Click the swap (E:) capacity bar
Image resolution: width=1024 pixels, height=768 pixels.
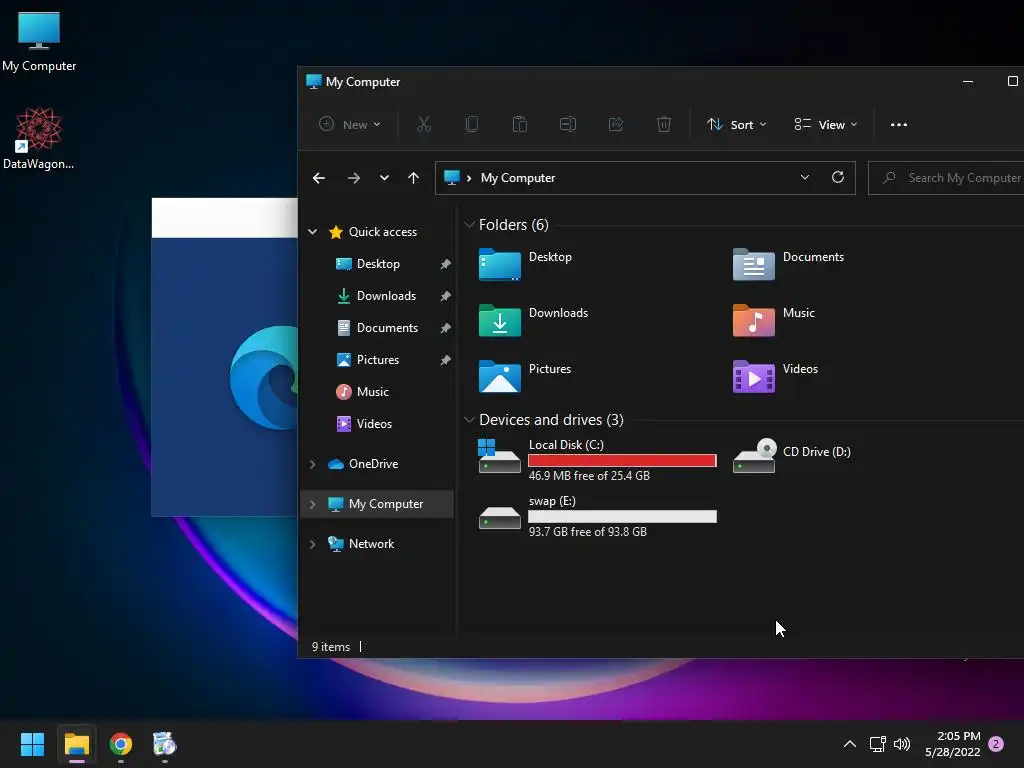622,517
